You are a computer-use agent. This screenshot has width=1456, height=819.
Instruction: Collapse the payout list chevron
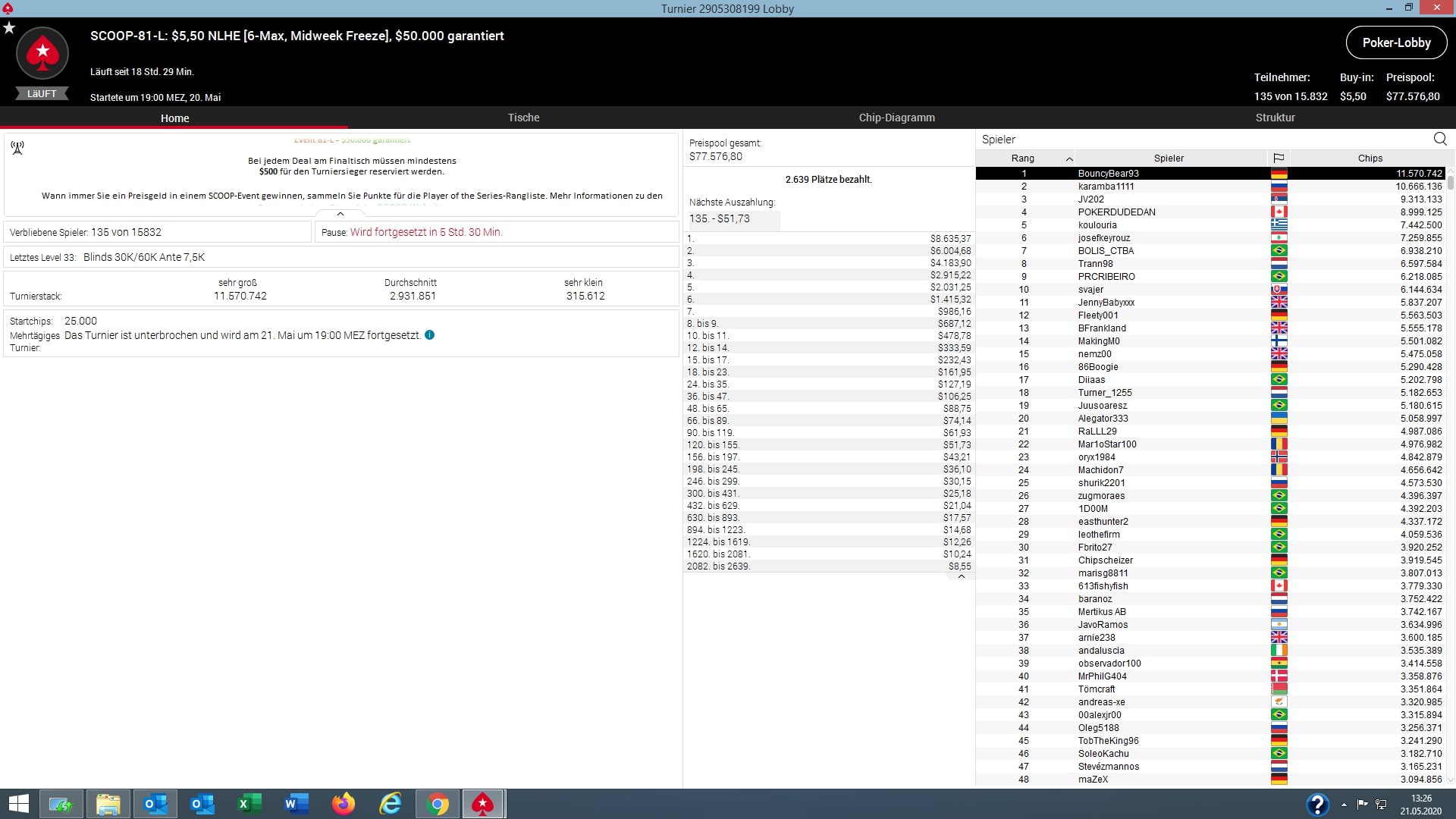pos(961,577)
